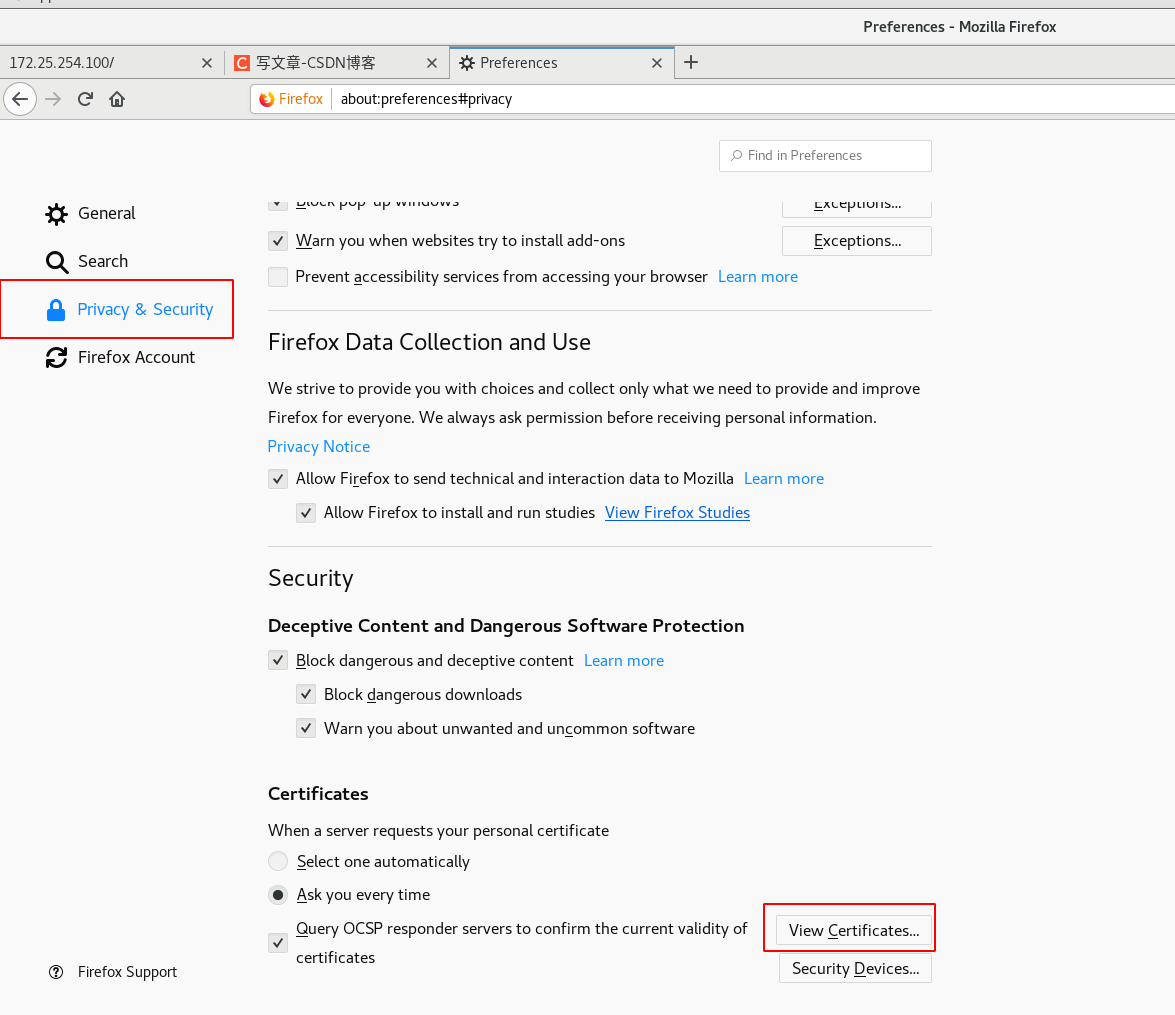Toggle Warn when websites install add-ons
The height and width of the screenshot is (1015, 1175).
point(278,241)
